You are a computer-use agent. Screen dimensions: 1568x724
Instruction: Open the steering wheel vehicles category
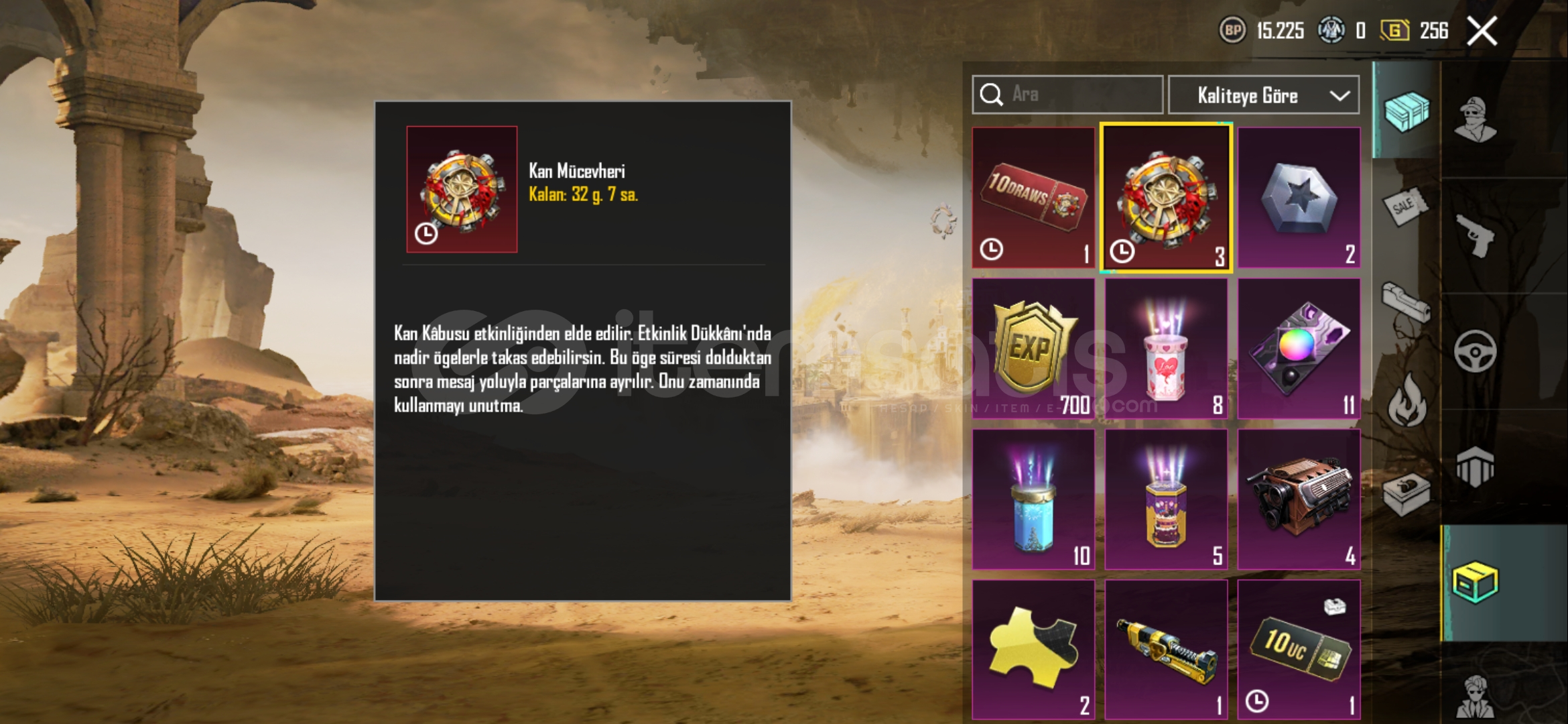click(x=1475, y=351)
